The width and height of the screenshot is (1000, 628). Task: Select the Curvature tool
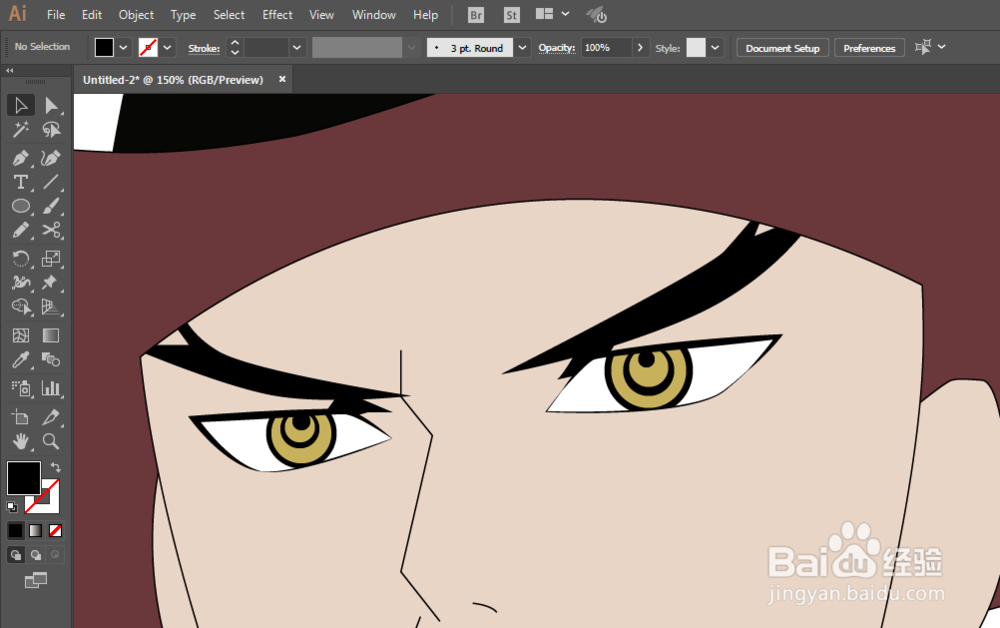tap(51, 157)
